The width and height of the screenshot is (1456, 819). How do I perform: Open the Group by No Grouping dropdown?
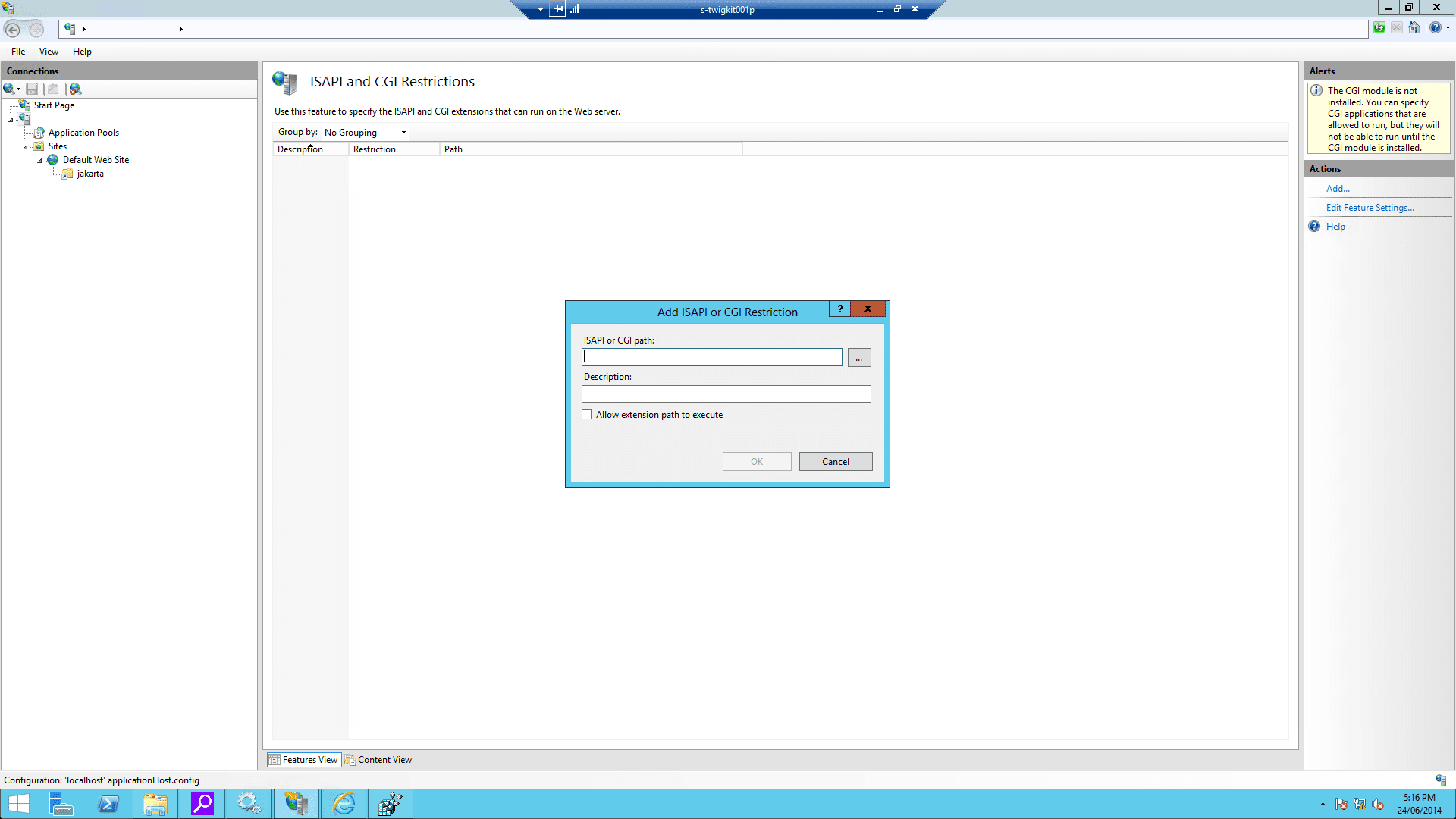pos(366,133)
